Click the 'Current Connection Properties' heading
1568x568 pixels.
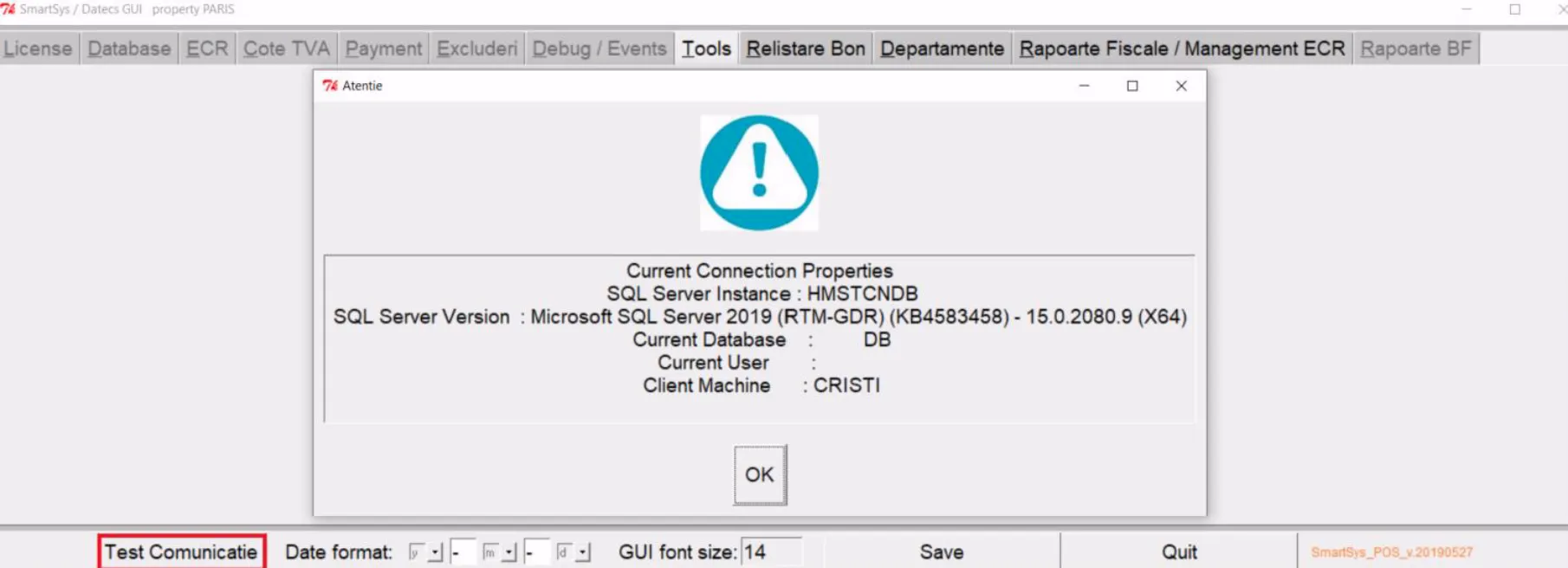coord(759,271)
